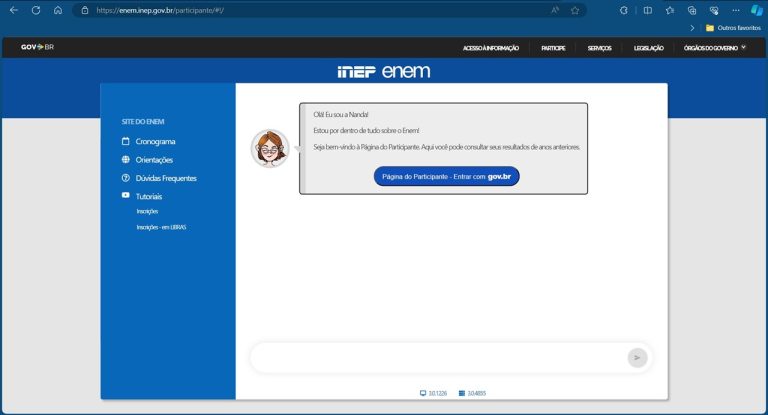
Task: Open the read aloud icon in address bar
Action: point(555,10)
